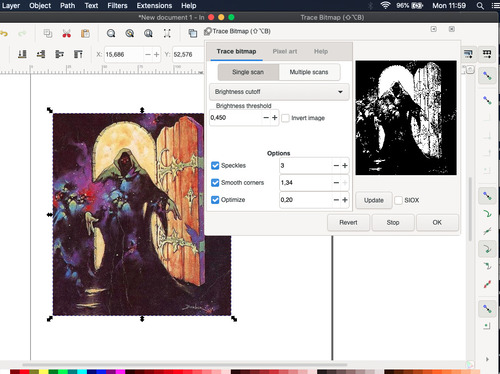Screen dimensions: 500x374
Task: Uncheck the Speckles option
Action: click(215, 165)
